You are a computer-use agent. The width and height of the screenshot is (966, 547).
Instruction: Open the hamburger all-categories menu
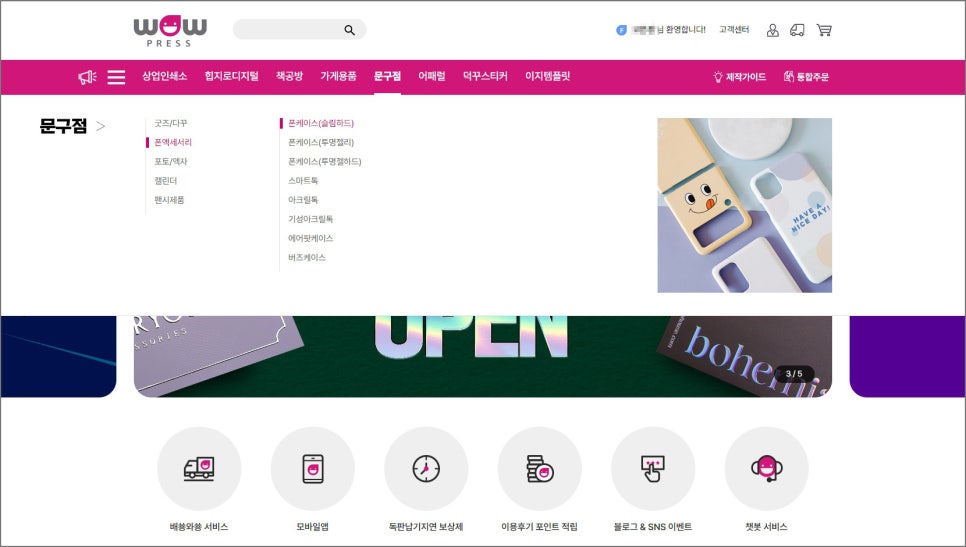pos(116,77)
